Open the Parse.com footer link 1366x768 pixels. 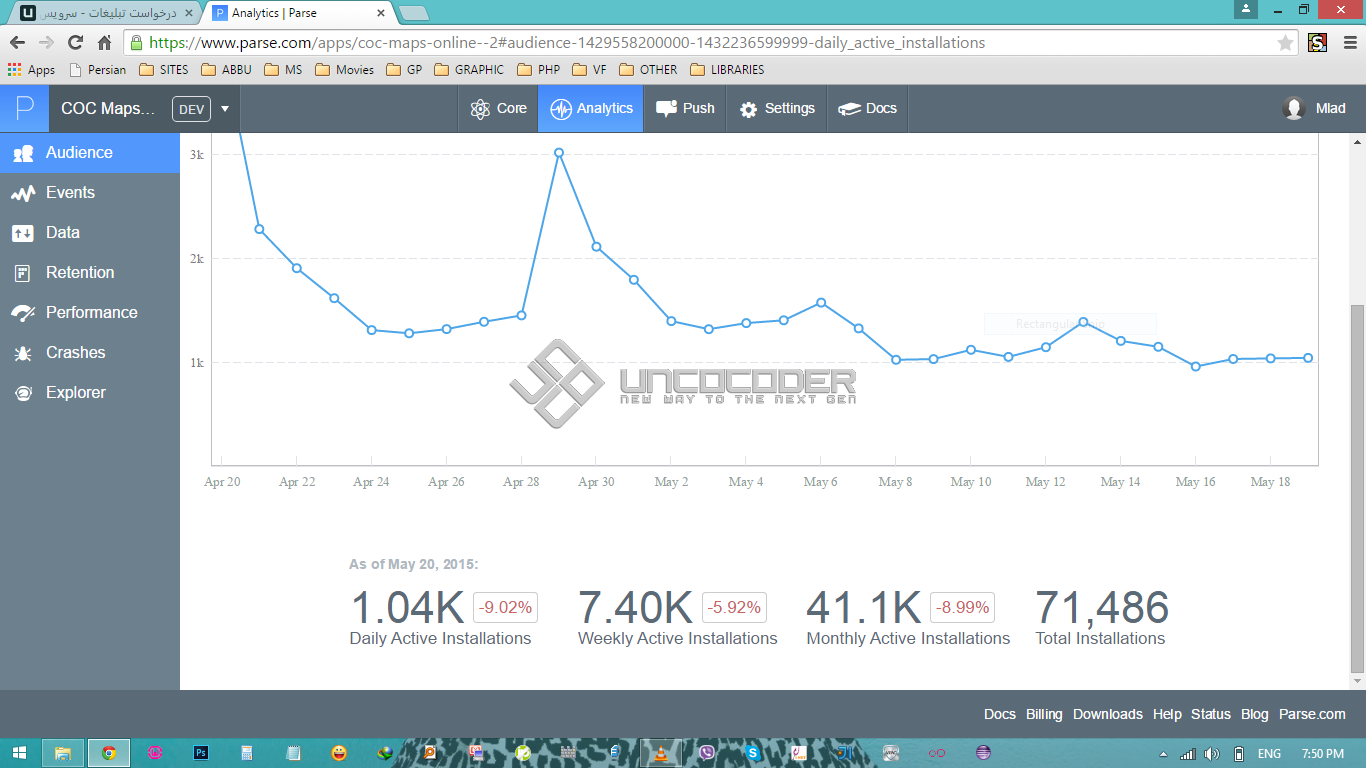(x=1312, y=714)
